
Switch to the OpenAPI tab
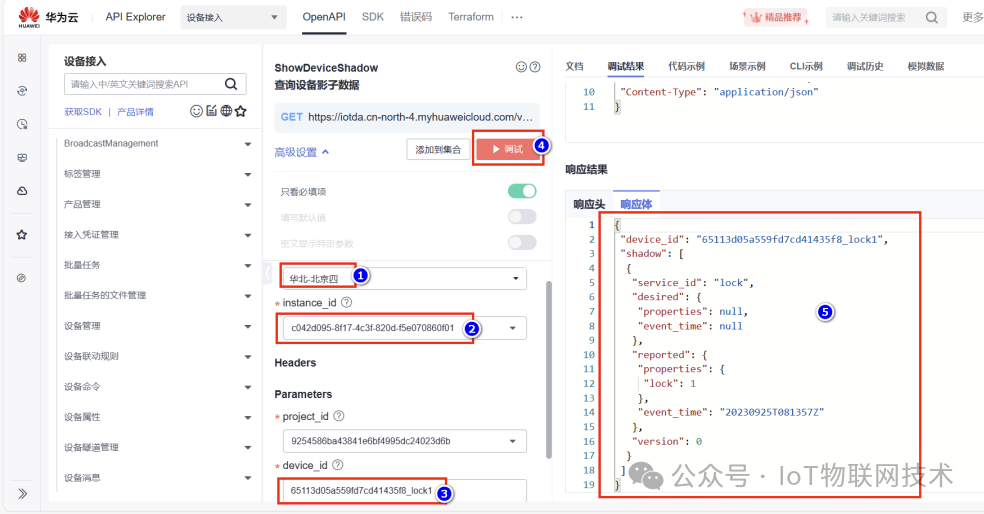[x=324, y=17]
